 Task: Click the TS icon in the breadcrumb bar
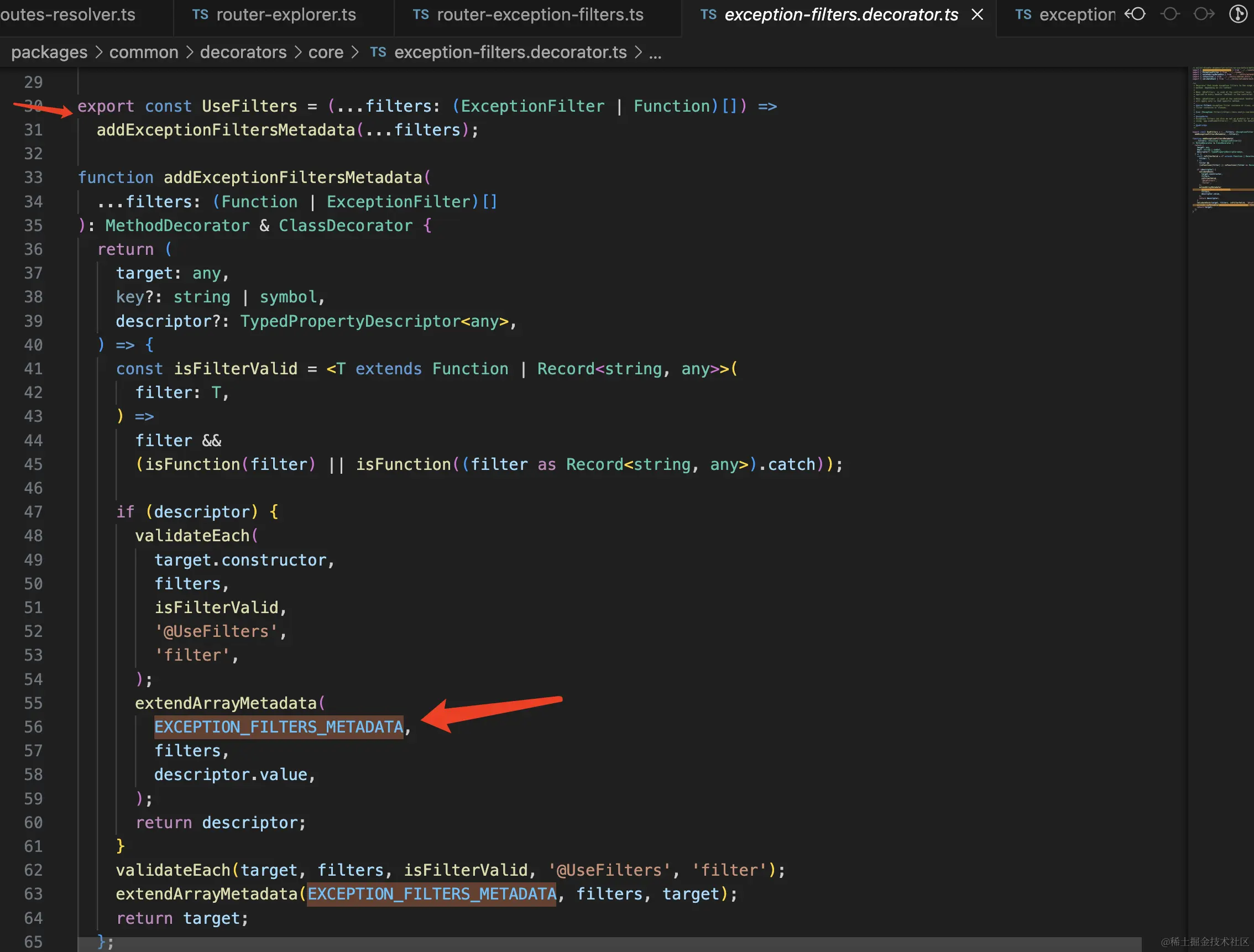point(378,52)
